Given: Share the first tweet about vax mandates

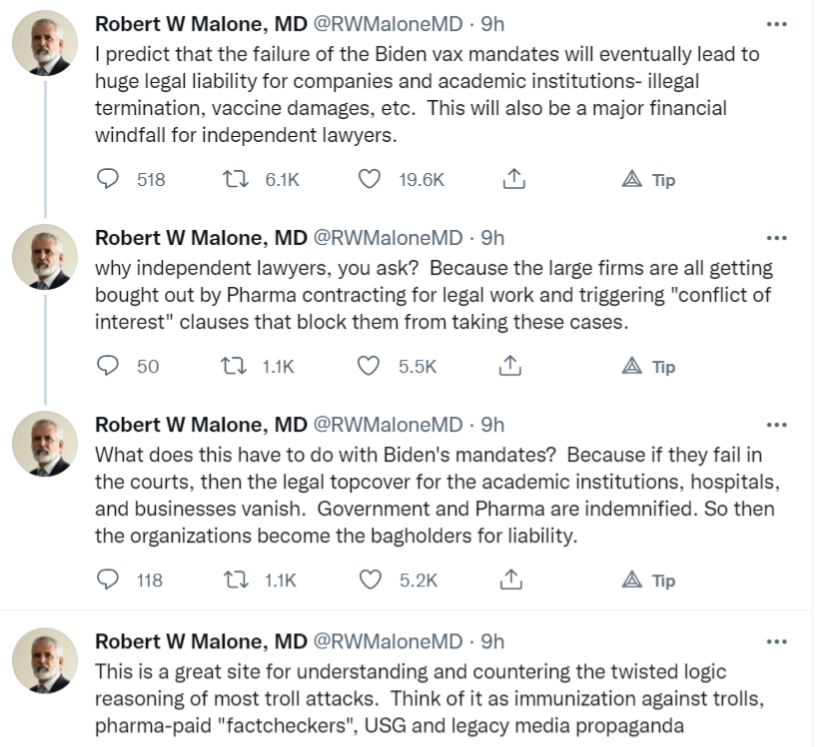Looking at the screenshot, I should point(513,180).
